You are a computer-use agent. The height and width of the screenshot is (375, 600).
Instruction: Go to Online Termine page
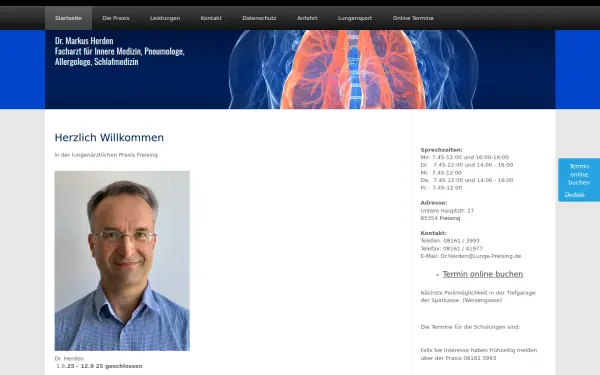(x=413, y=18)
